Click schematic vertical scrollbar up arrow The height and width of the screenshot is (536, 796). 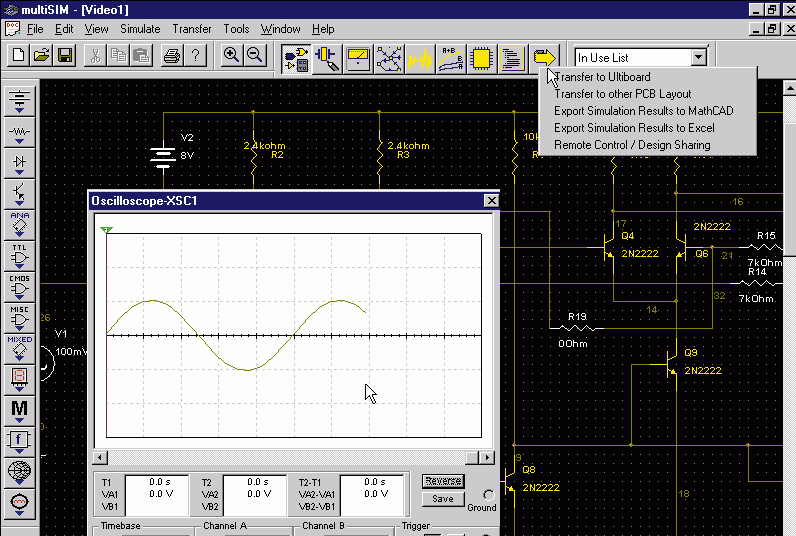pos(789,88)
